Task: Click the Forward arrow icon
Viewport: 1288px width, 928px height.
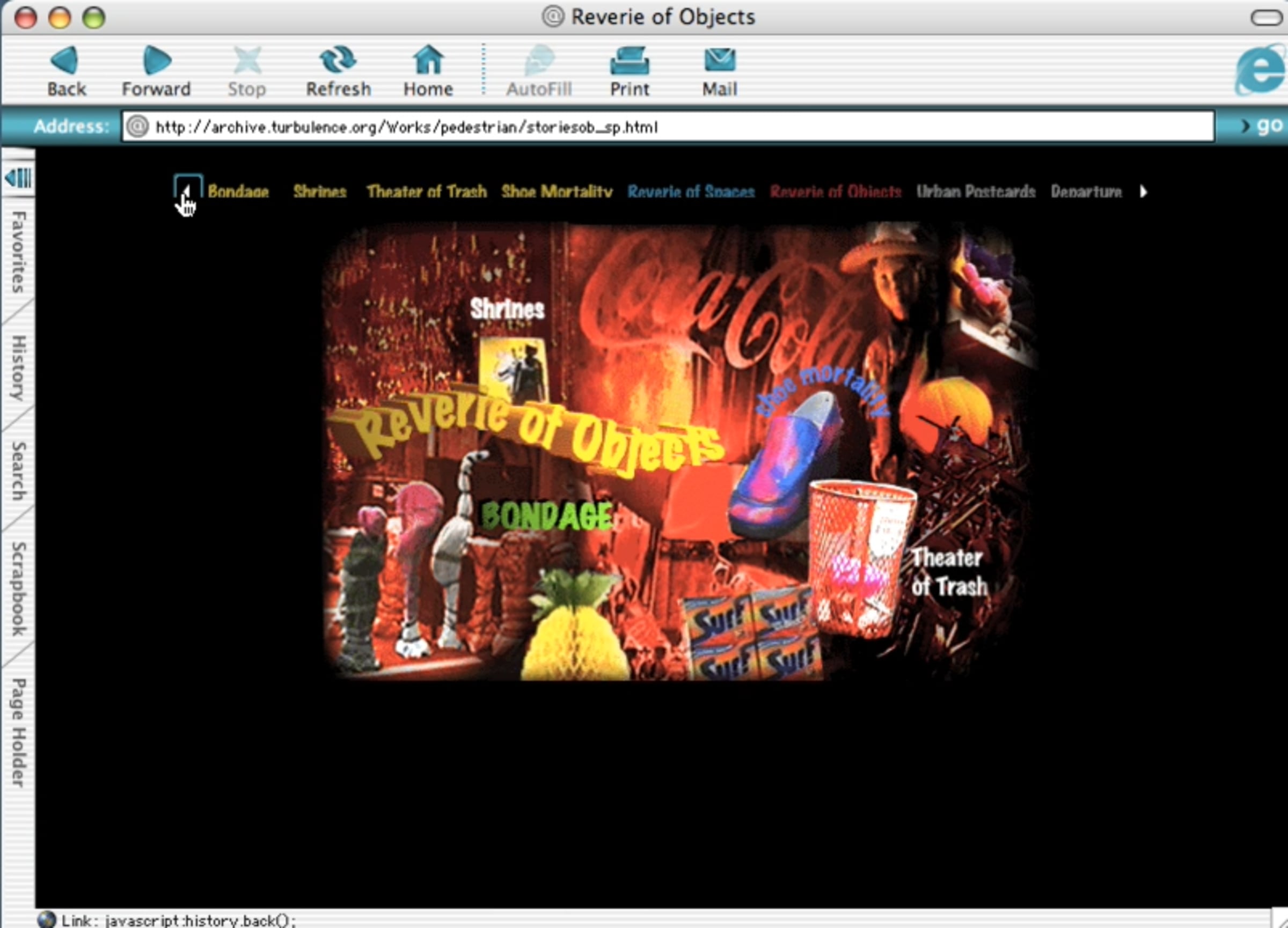Action: (156, 60)
